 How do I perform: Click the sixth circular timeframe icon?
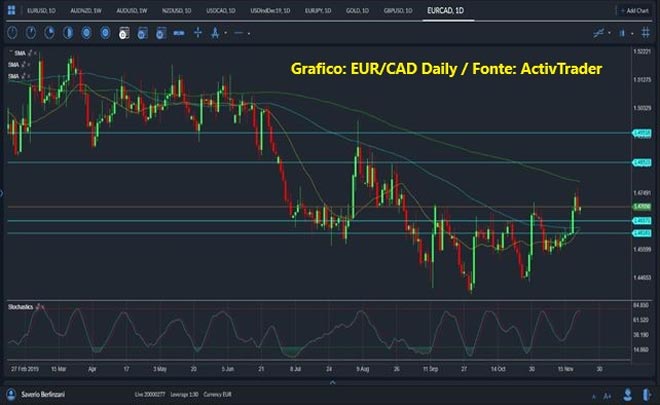(103, 32)
